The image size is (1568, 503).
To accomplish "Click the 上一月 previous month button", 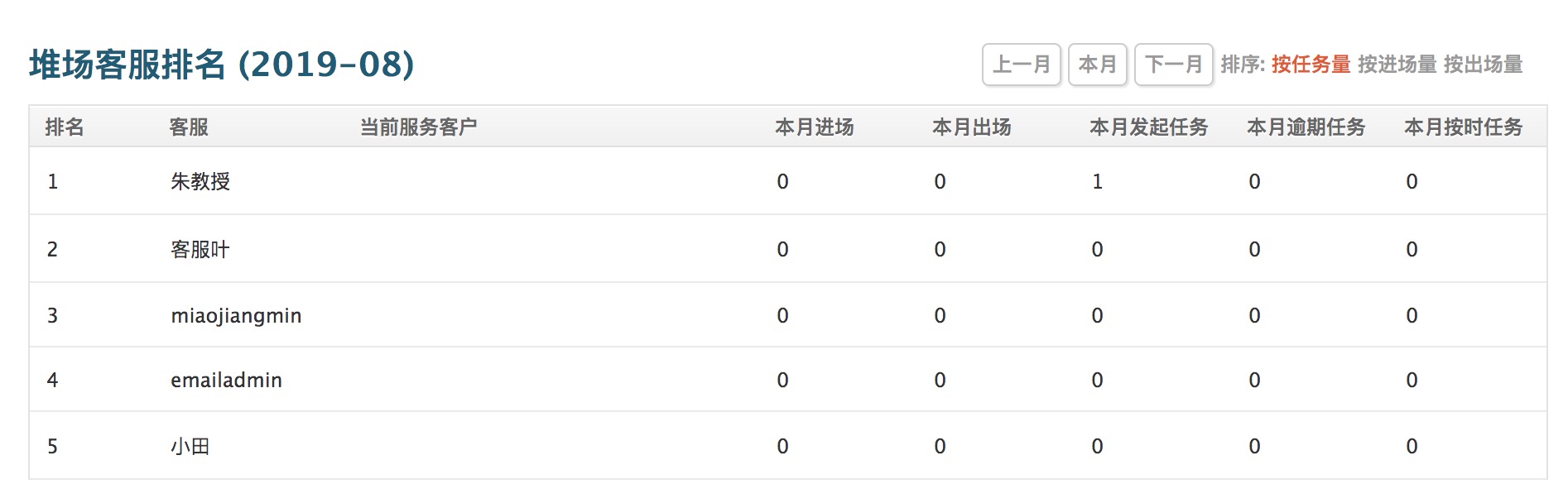I will [1021, 65].
